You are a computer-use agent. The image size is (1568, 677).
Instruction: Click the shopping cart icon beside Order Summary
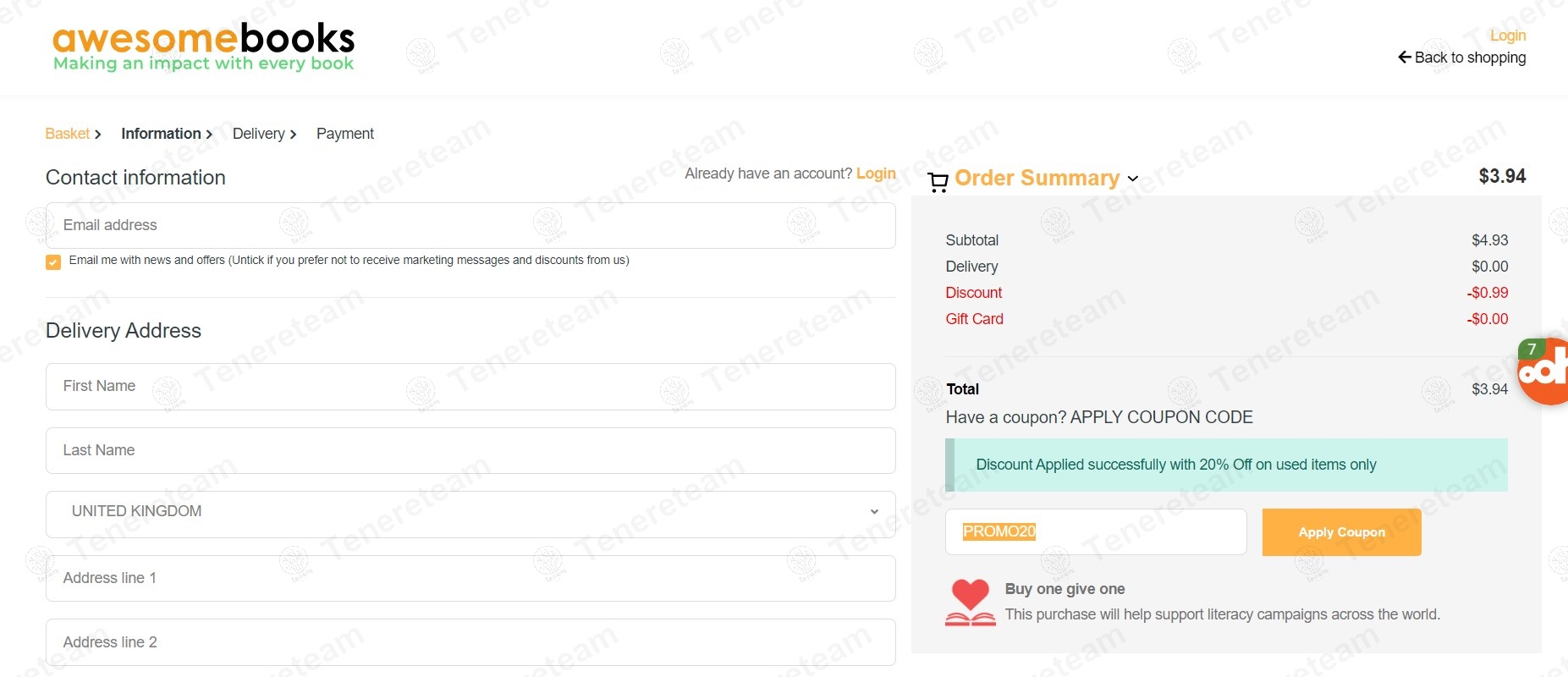938,182
